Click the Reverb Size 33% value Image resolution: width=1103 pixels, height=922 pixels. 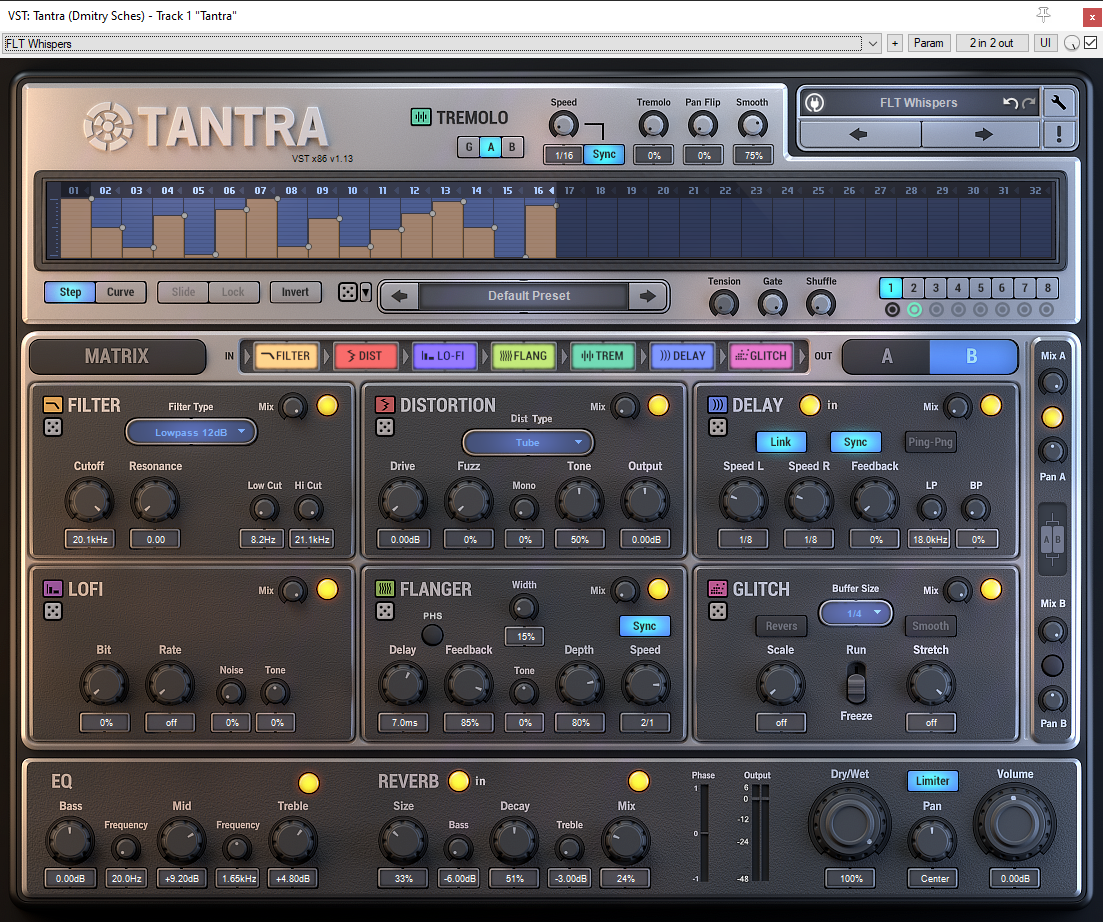click(403, 878)
